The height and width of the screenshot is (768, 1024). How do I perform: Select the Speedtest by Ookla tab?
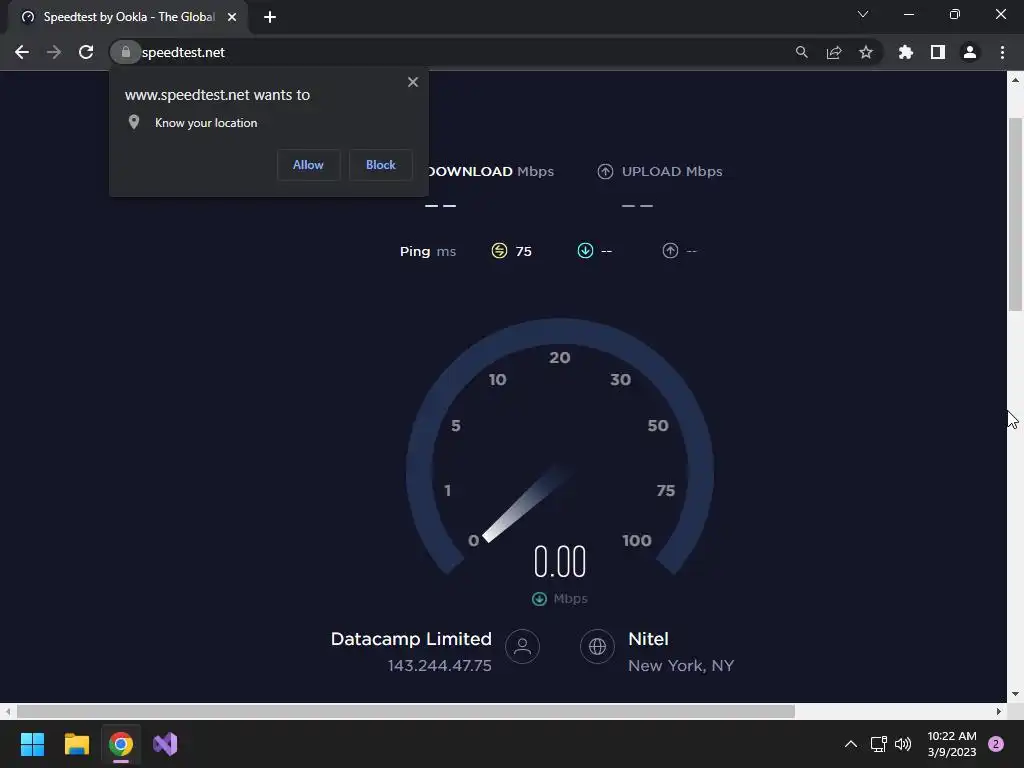127,17
